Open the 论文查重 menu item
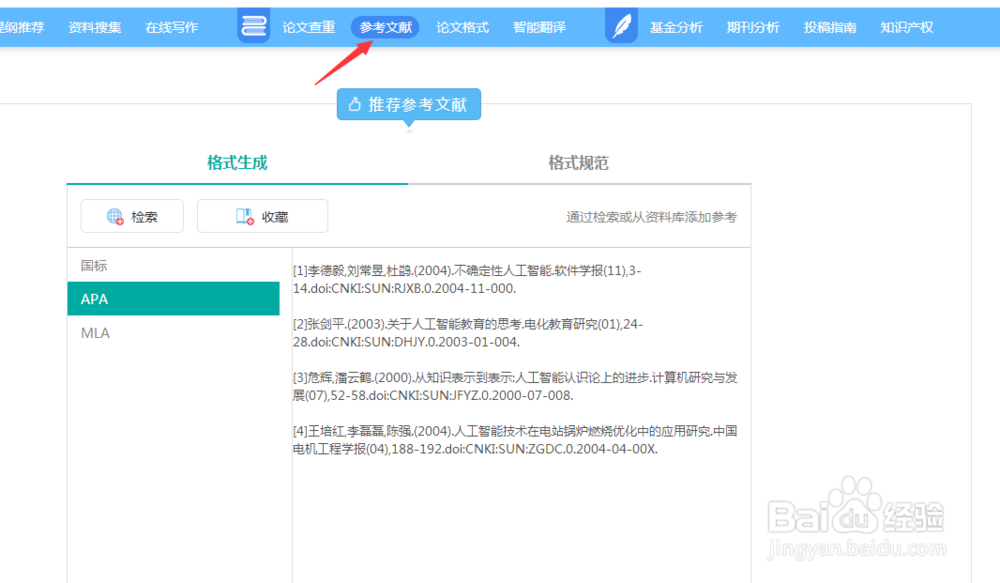The height and width of the screenshot is (583, 1000). click(x=309, y=27)
